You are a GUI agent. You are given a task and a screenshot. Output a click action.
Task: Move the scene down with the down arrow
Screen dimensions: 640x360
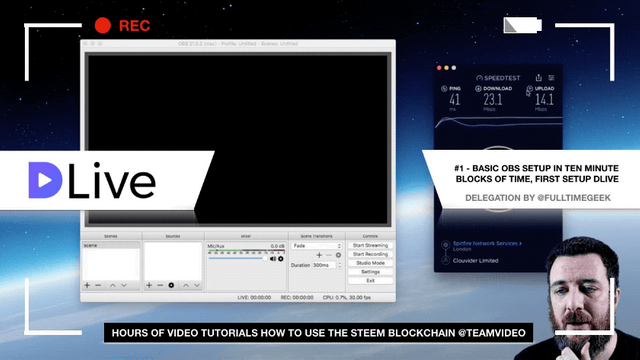(124, 285)
